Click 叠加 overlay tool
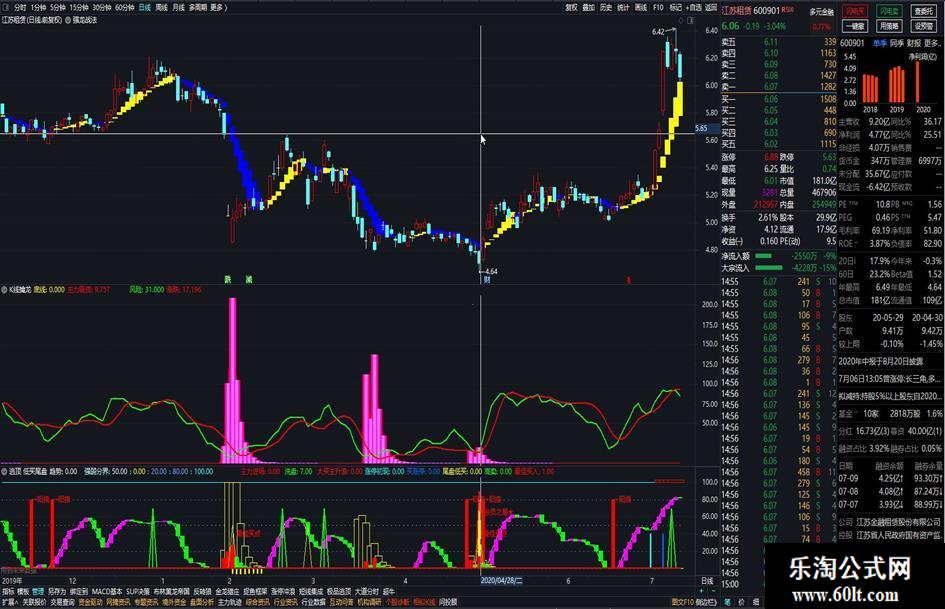Screen dimensions: 945x609 pyautogui.click(x=589, y=7)
